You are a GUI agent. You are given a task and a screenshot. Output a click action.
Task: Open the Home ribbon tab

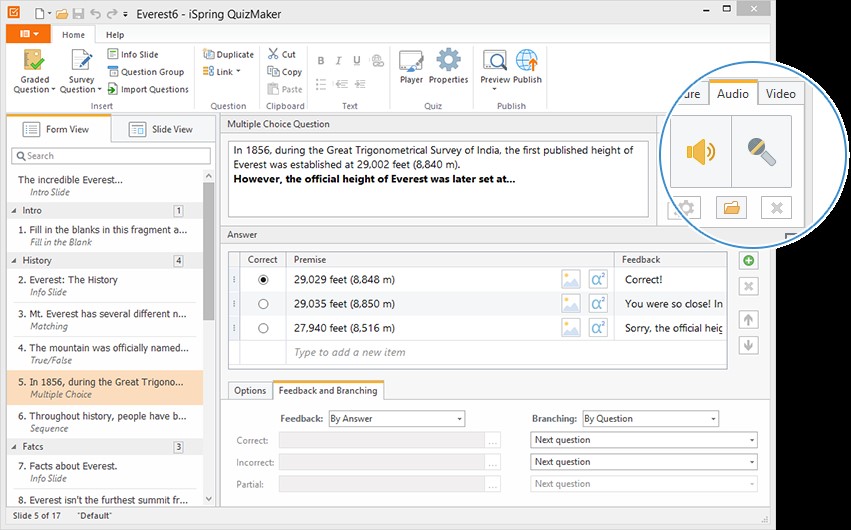point(73,35)
